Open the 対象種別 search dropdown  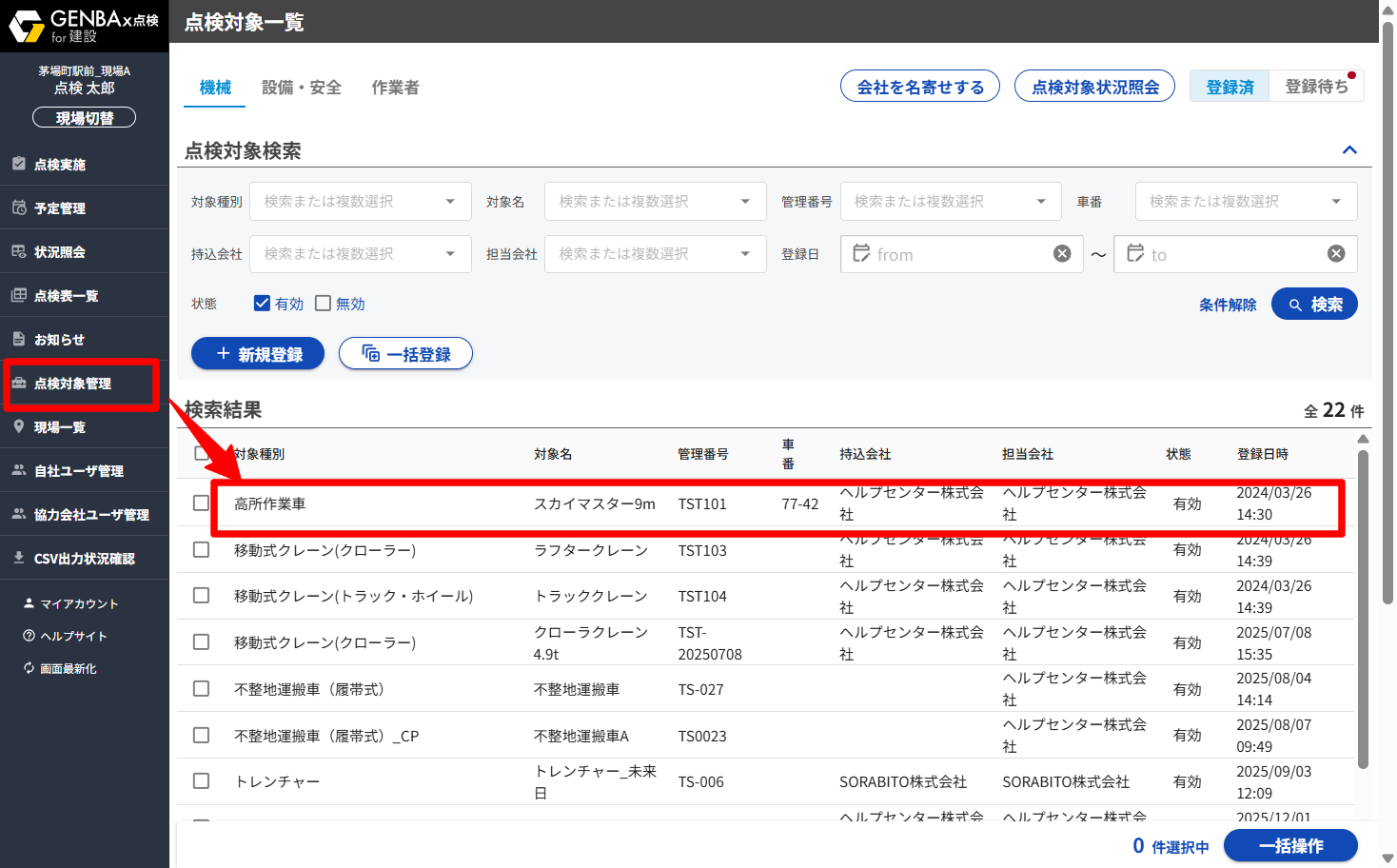360,202
